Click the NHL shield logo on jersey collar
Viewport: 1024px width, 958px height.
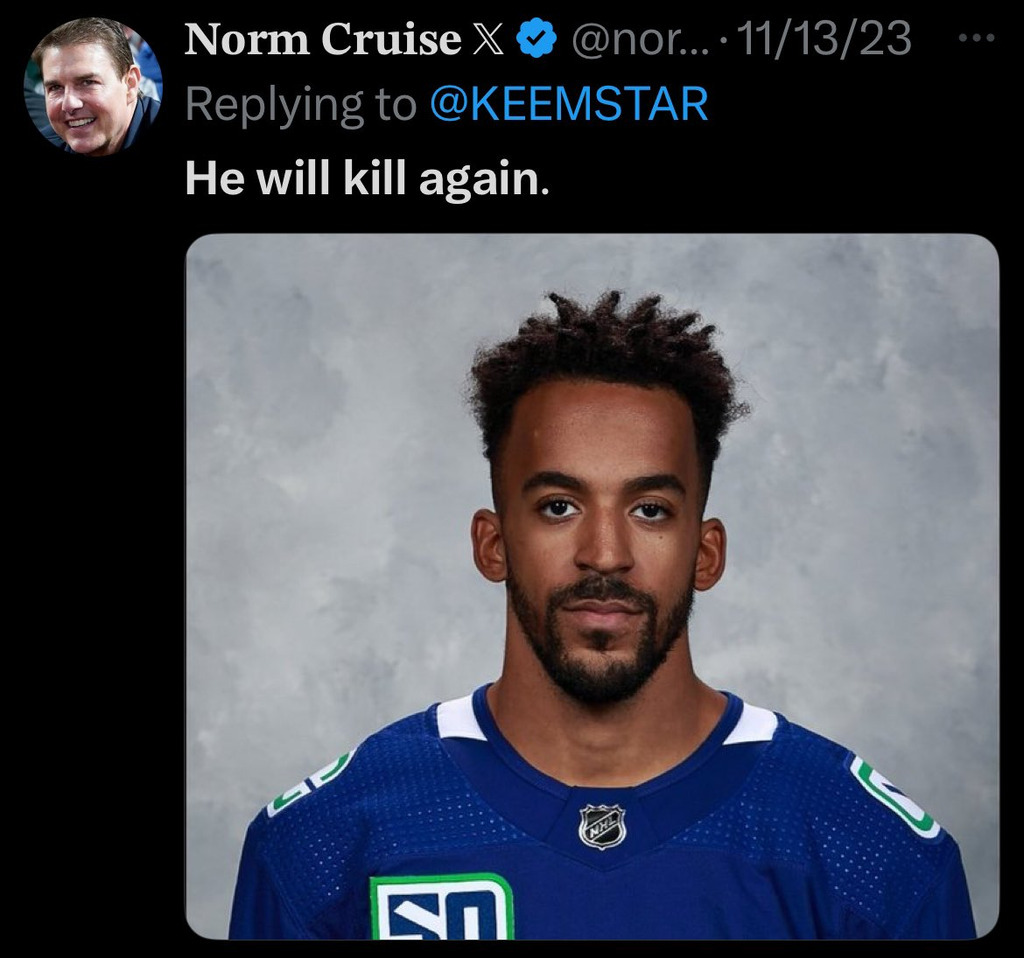602,827
